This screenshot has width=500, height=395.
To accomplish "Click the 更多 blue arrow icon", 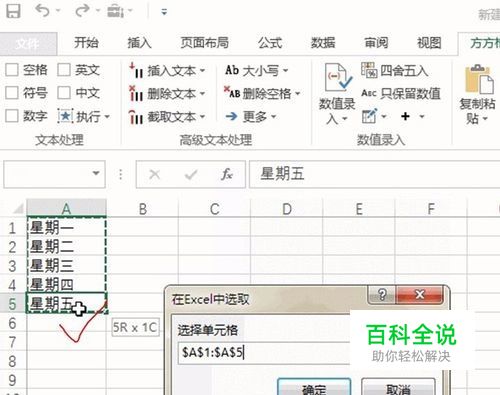I will 231,116.
